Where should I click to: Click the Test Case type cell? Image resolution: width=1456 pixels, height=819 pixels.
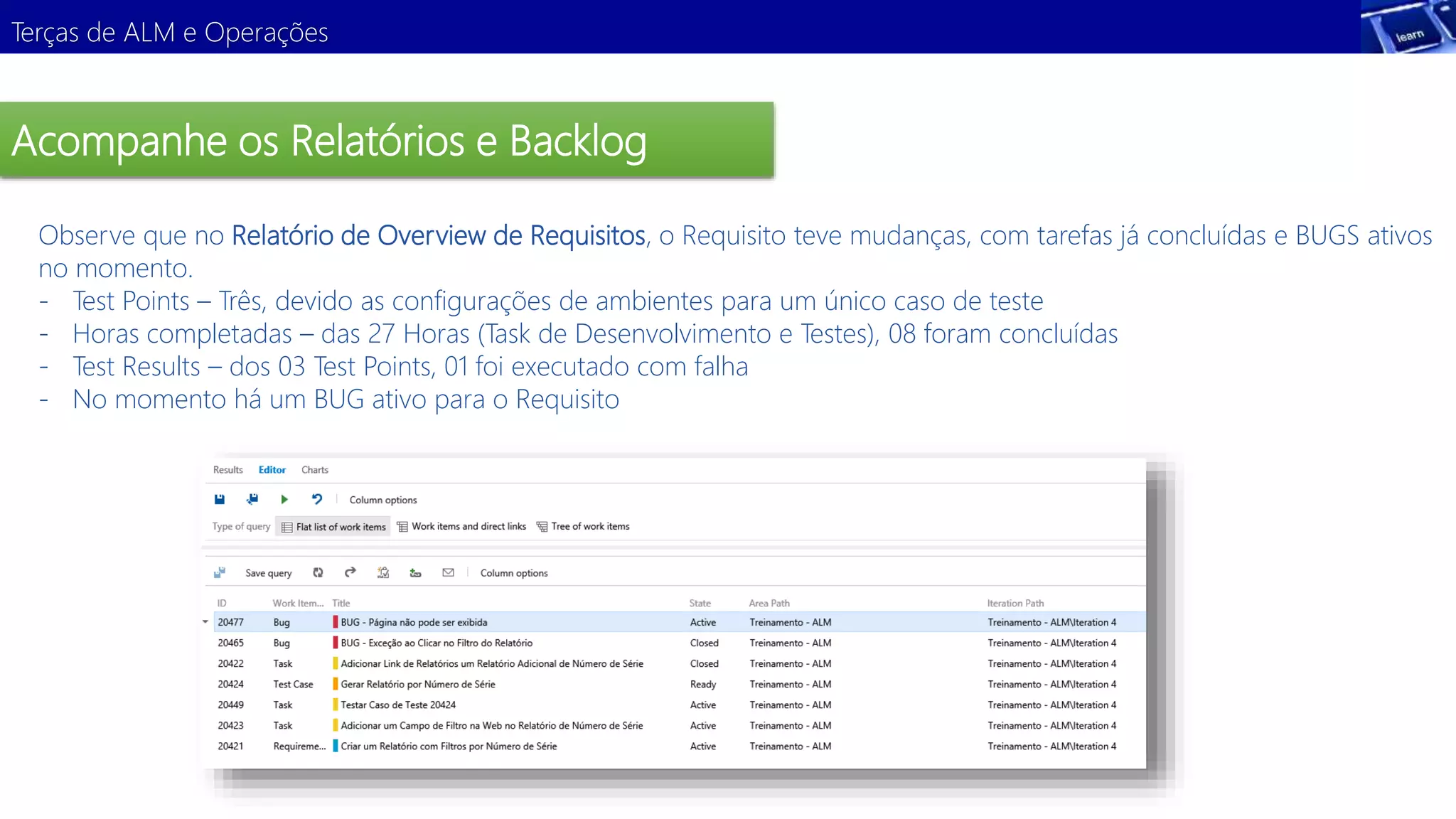[293, 684]
